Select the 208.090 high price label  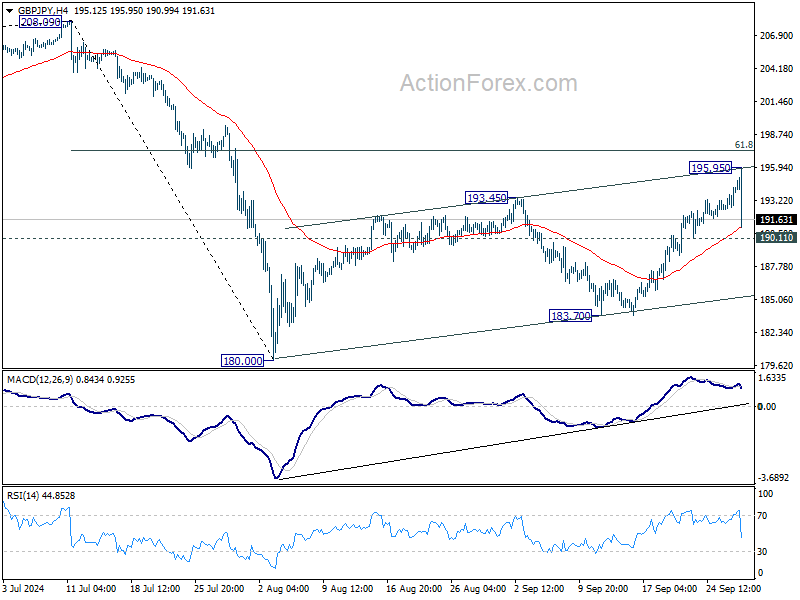click(x=40, y=22)
